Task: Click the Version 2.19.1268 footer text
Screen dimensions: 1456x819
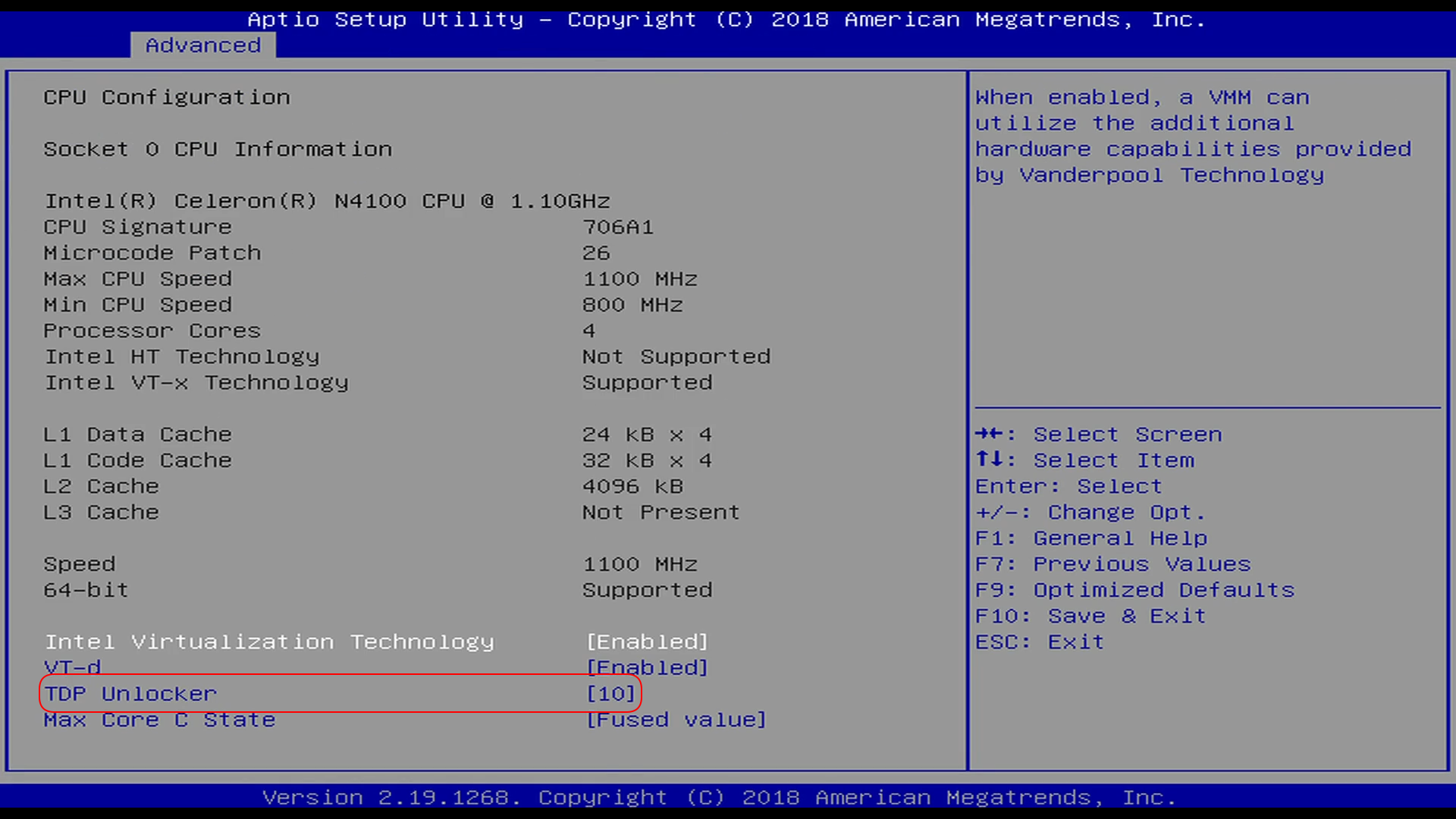Action: coord(720,798)
